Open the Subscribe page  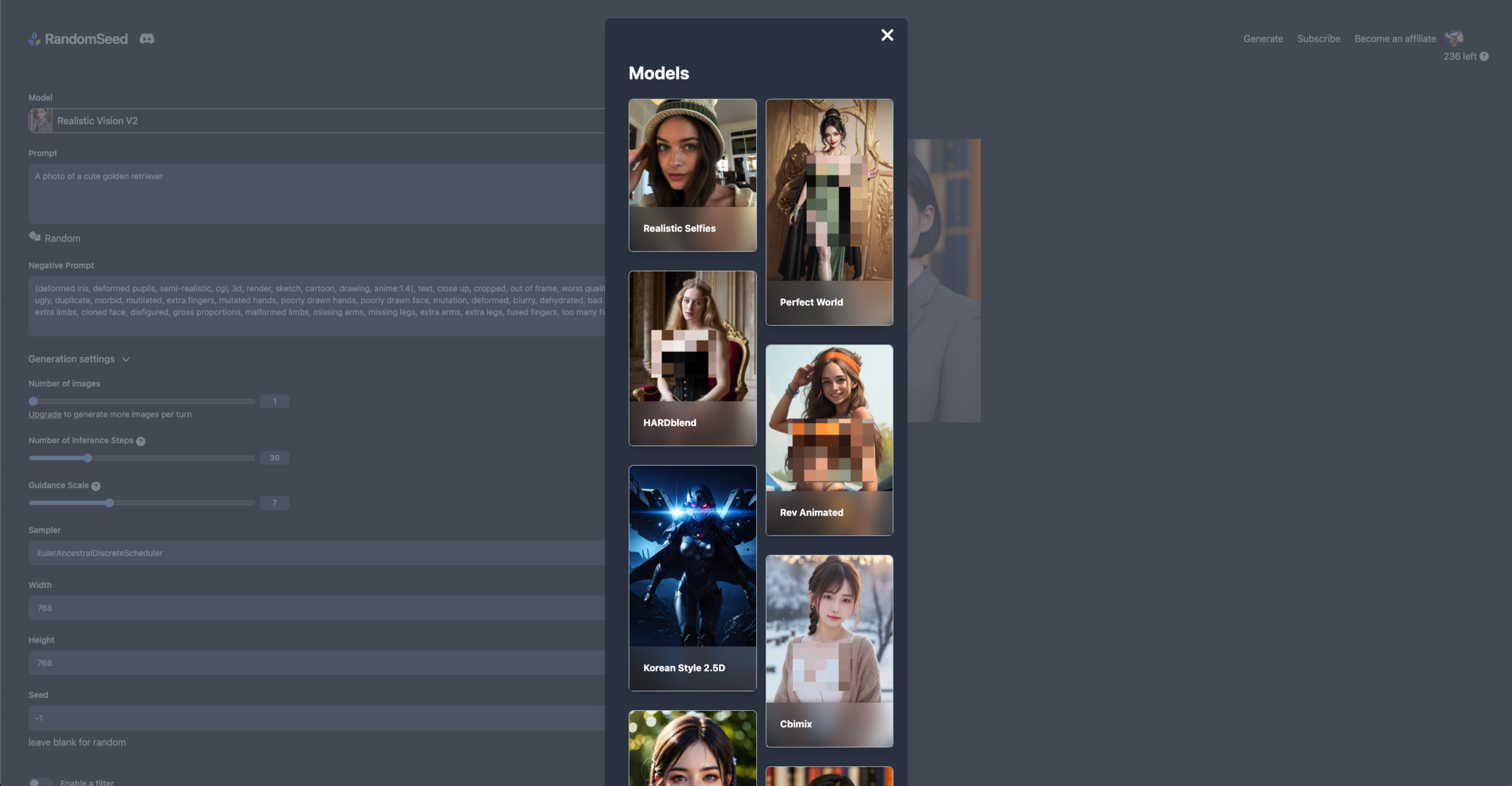[x=1318, y=39]
